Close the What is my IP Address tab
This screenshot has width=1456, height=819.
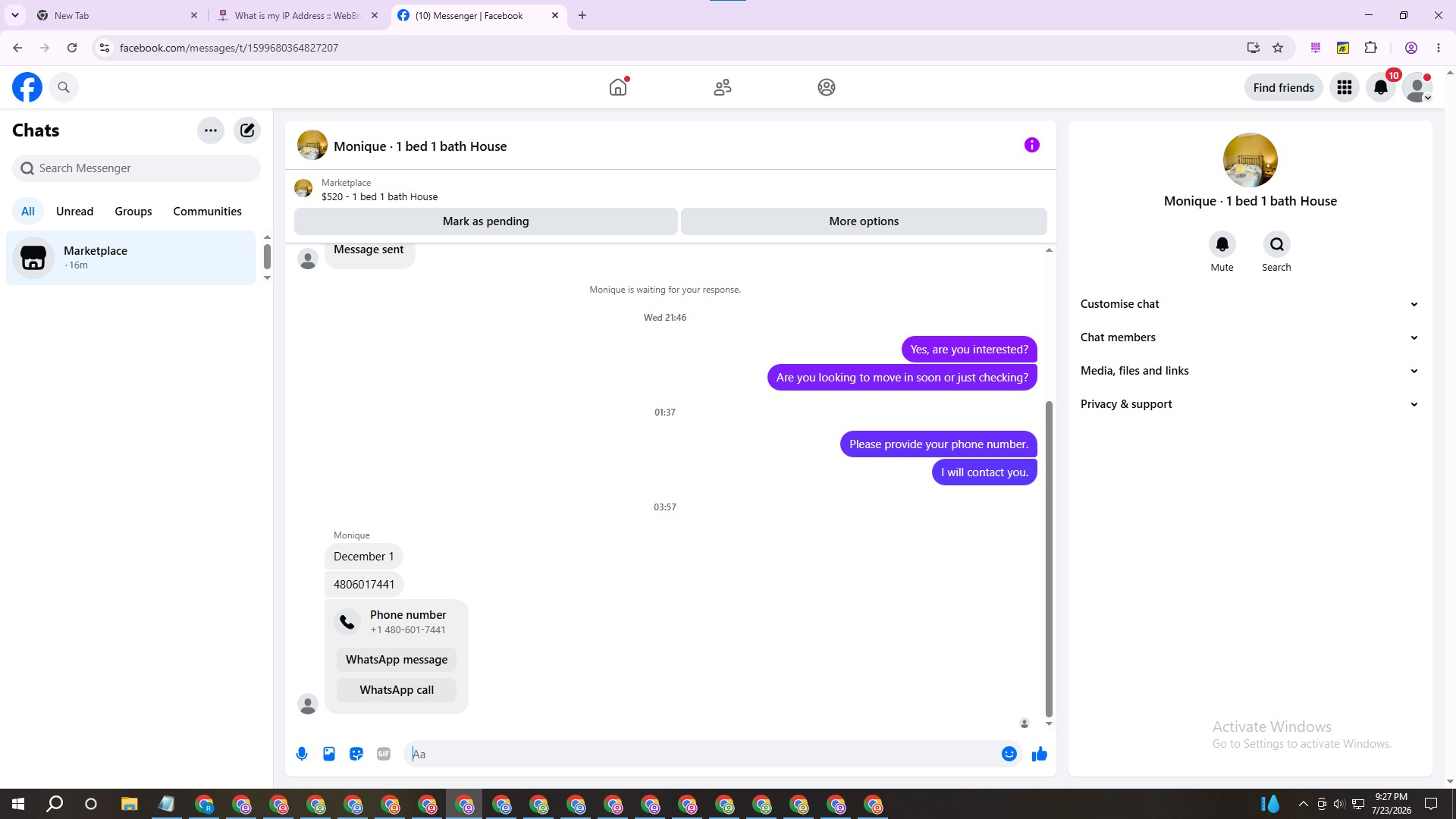point(375,15)
